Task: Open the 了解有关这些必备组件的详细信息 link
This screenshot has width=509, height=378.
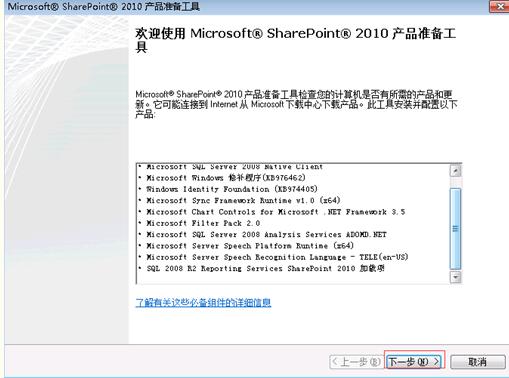Action: 203,302
